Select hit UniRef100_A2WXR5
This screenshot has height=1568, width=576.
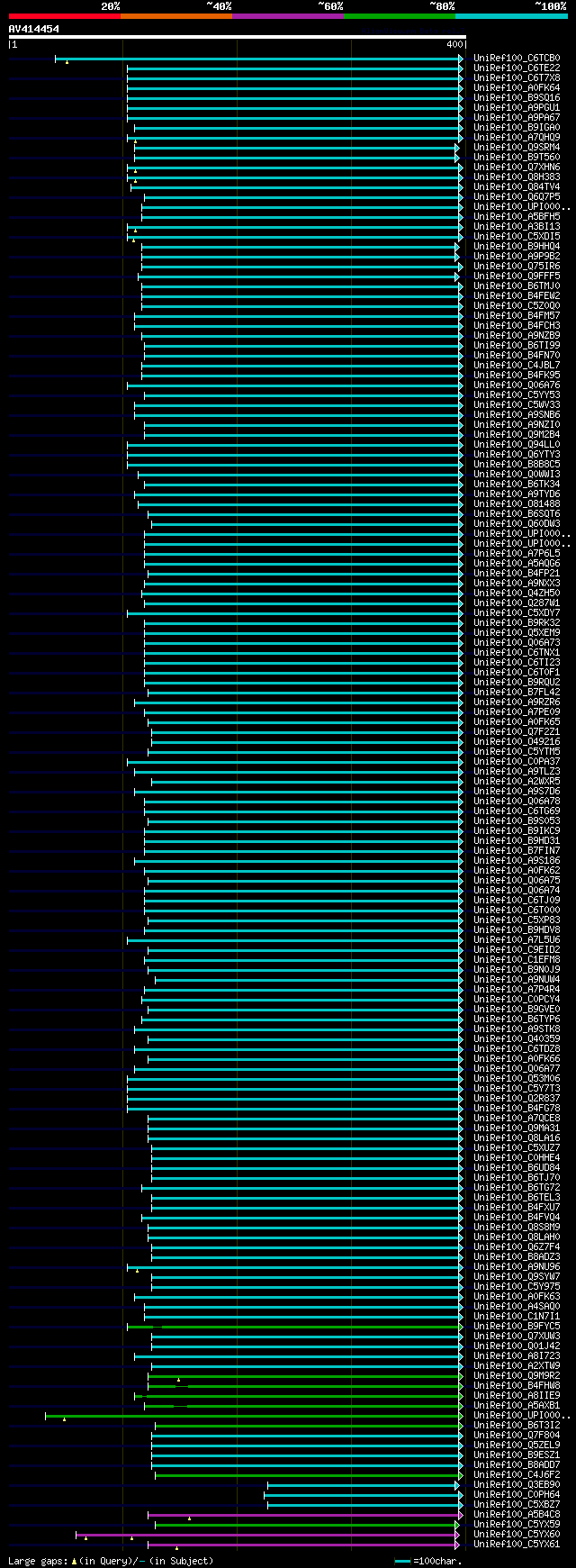tap(517, 782)
